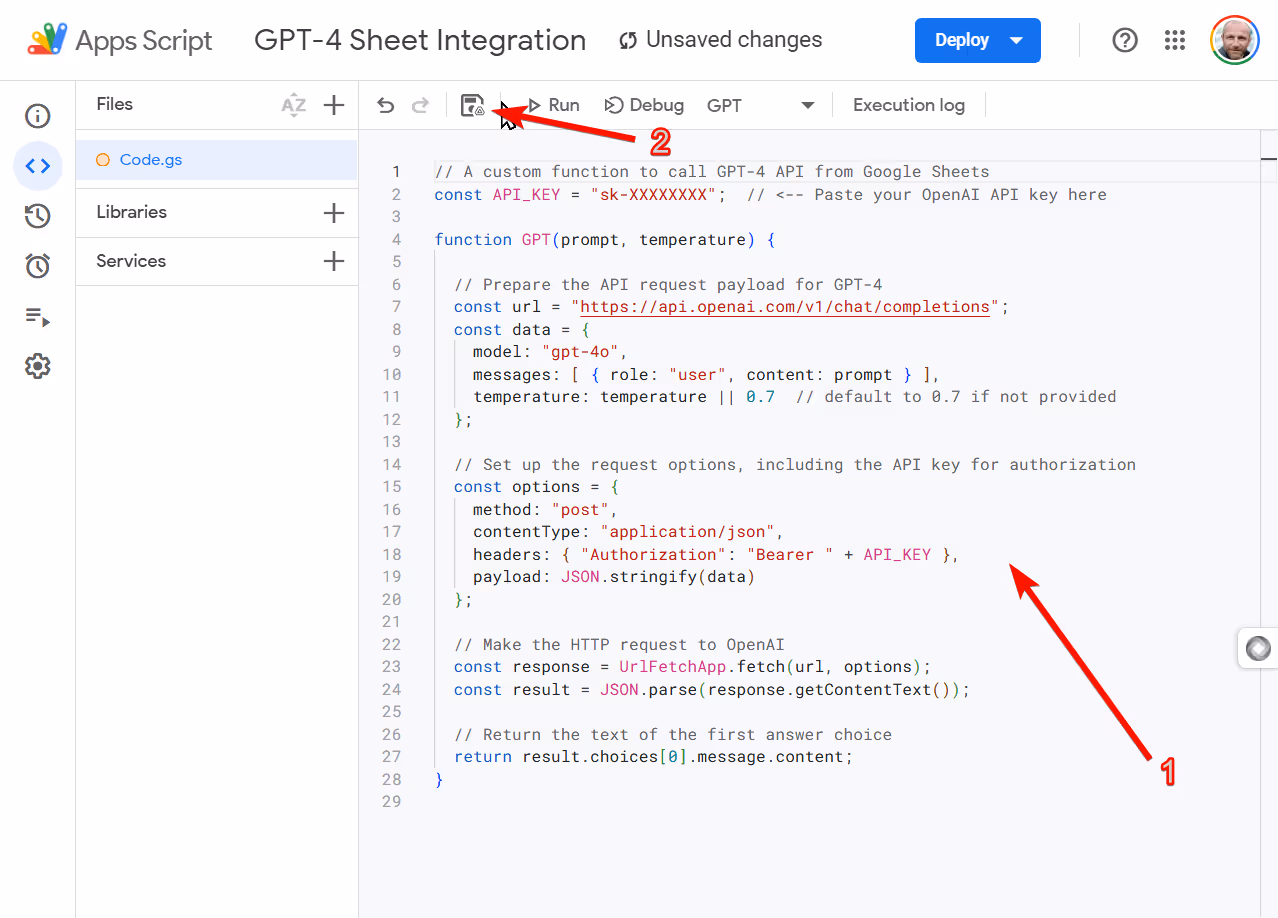This screenshot has width=1278, height=918.
Task: Click JSON.stringify(data) payload line
Action: point(614,577)
